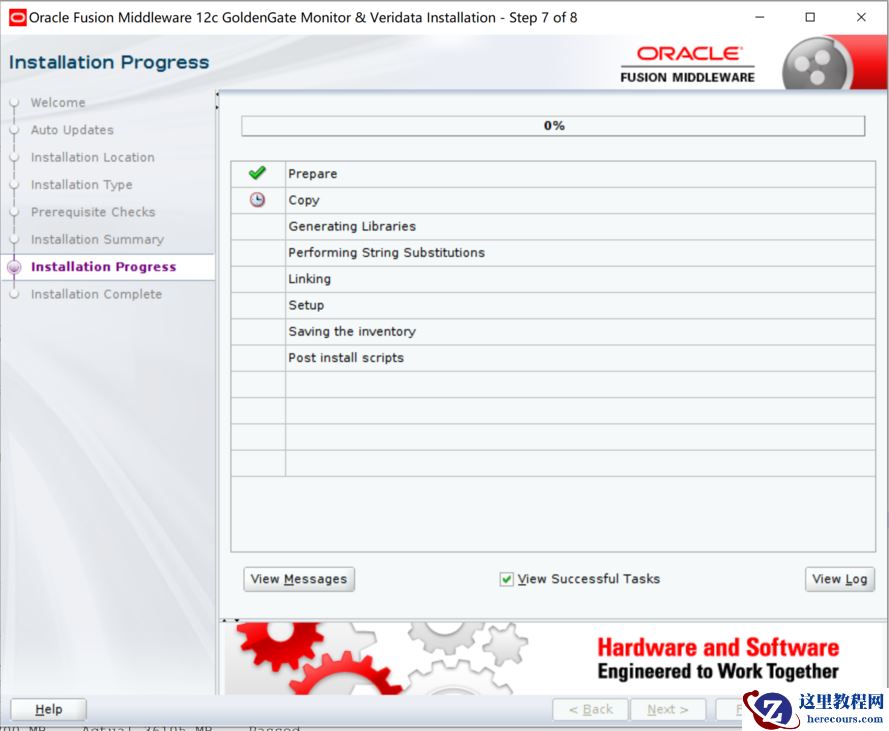Screen dimensions: 889x731
Task: Toggle View Successful Tasks checkbox
Action: coord(506,579)
